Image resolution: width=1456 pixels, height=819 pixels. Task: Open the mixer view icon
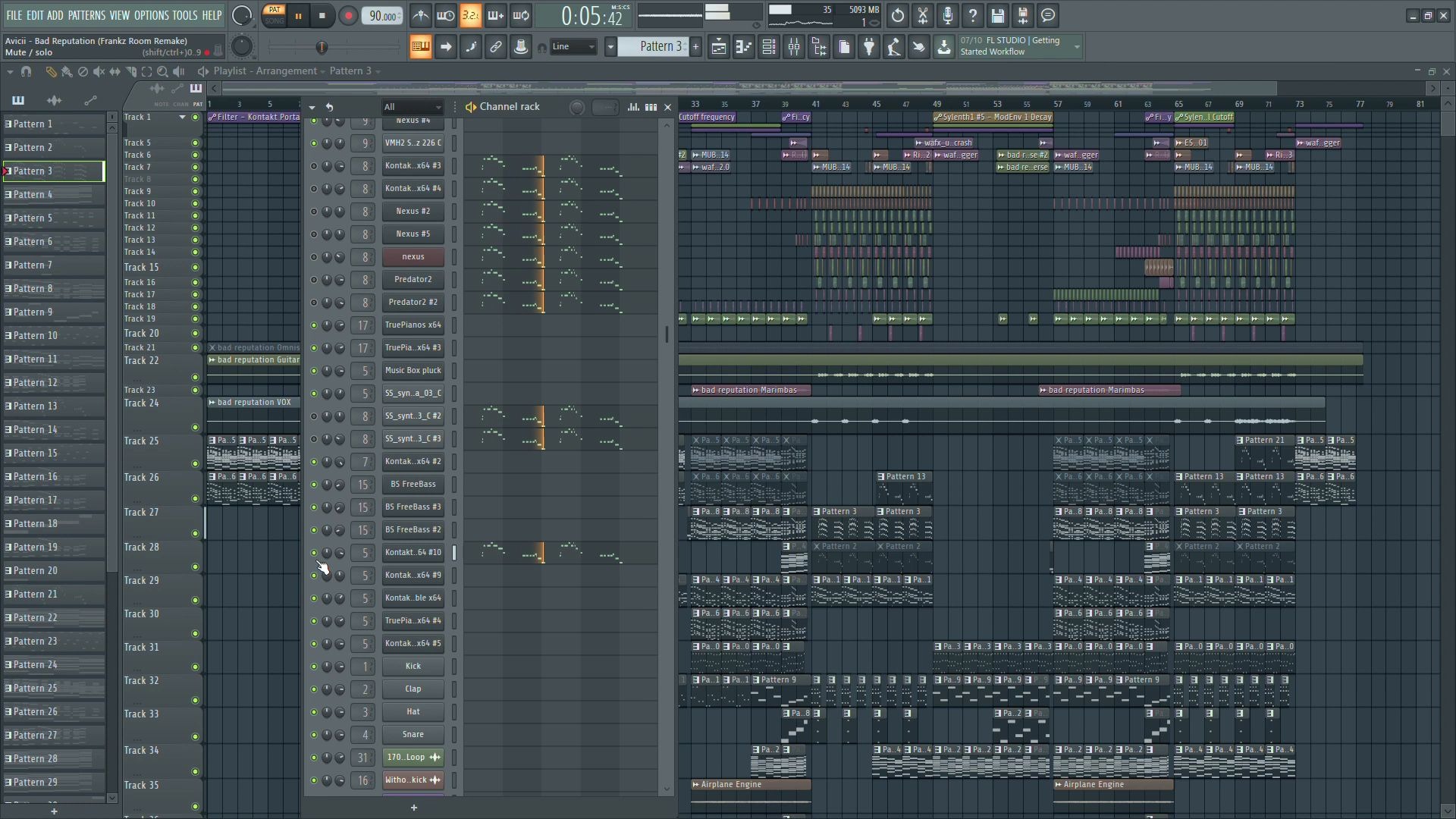point(794,47)
